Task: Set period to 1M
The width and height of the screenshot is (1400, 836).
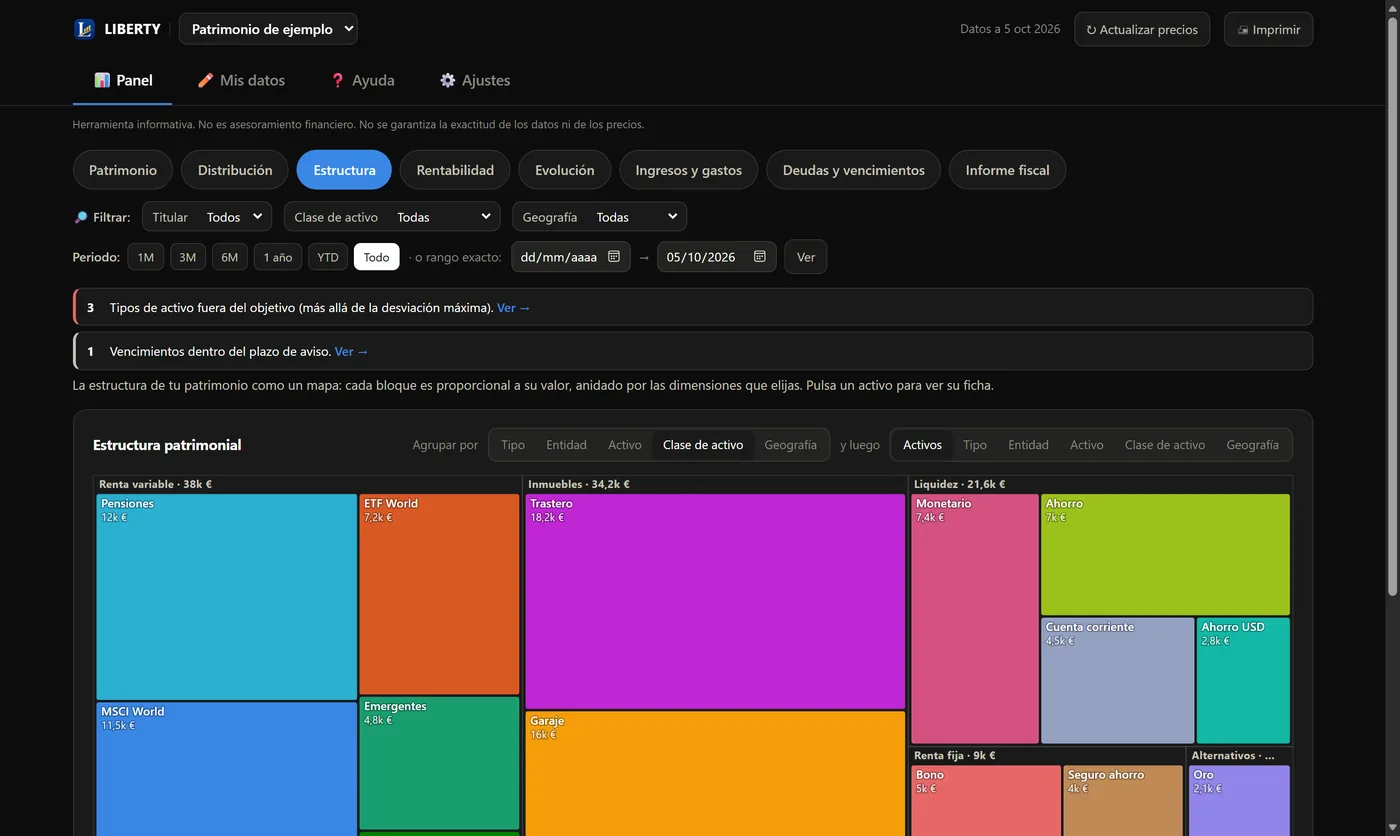Action: point(146,257)
